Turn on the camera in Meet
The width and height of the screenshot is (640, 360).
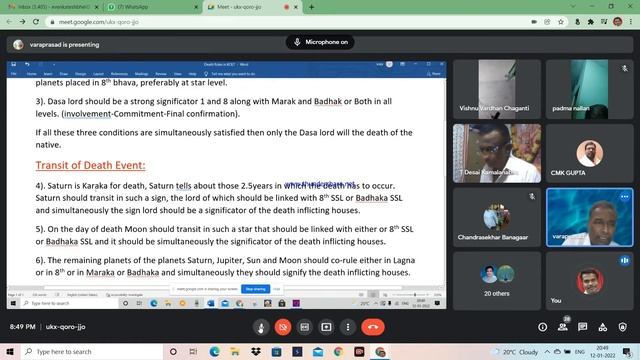(x=283, y=327)
